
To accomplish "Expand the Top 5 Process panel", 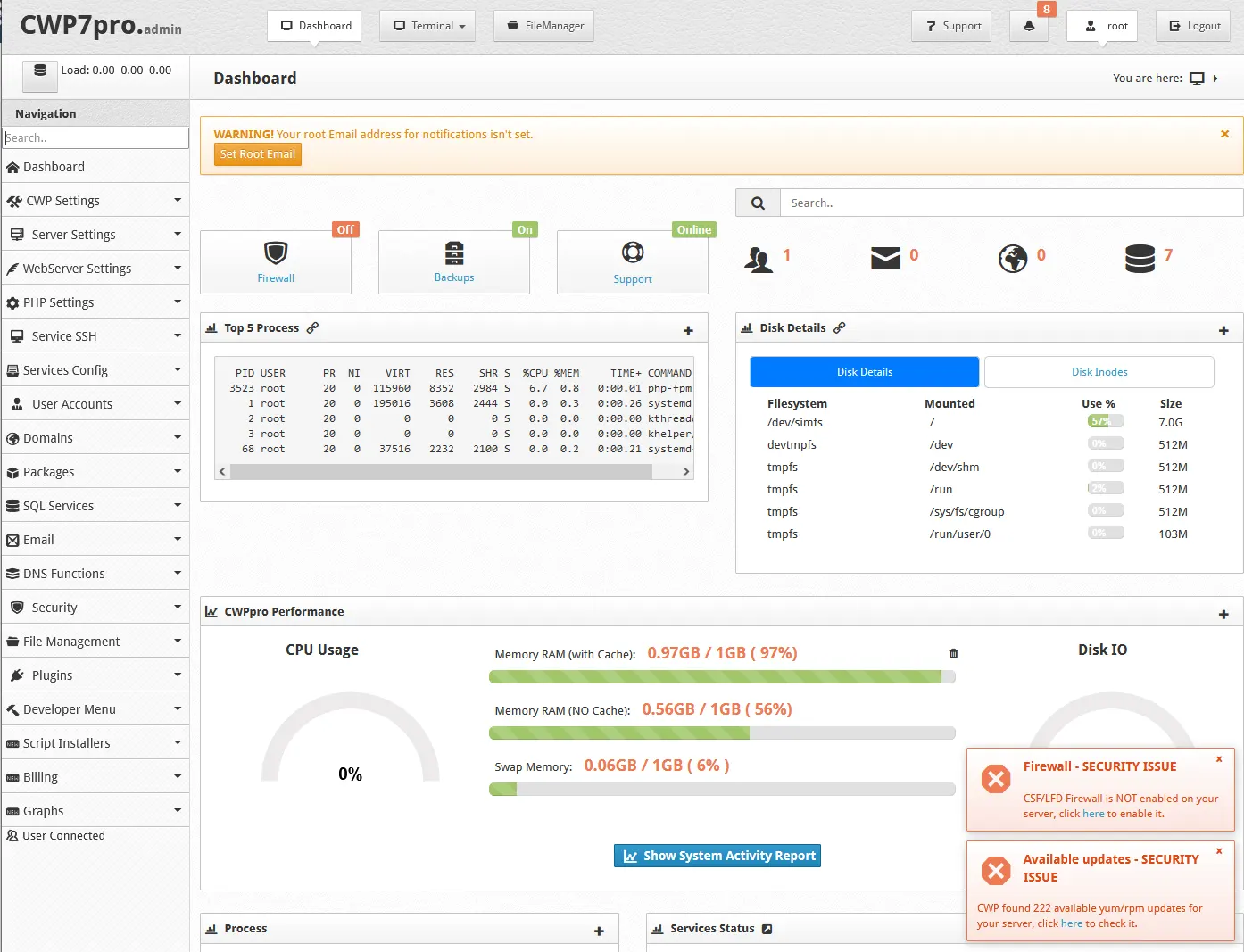I will [x=688, y=331].
